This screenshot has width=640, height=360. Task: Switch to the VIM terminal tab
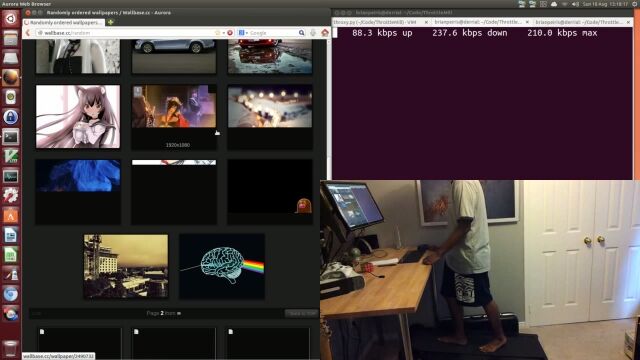(x=375, y=22)
